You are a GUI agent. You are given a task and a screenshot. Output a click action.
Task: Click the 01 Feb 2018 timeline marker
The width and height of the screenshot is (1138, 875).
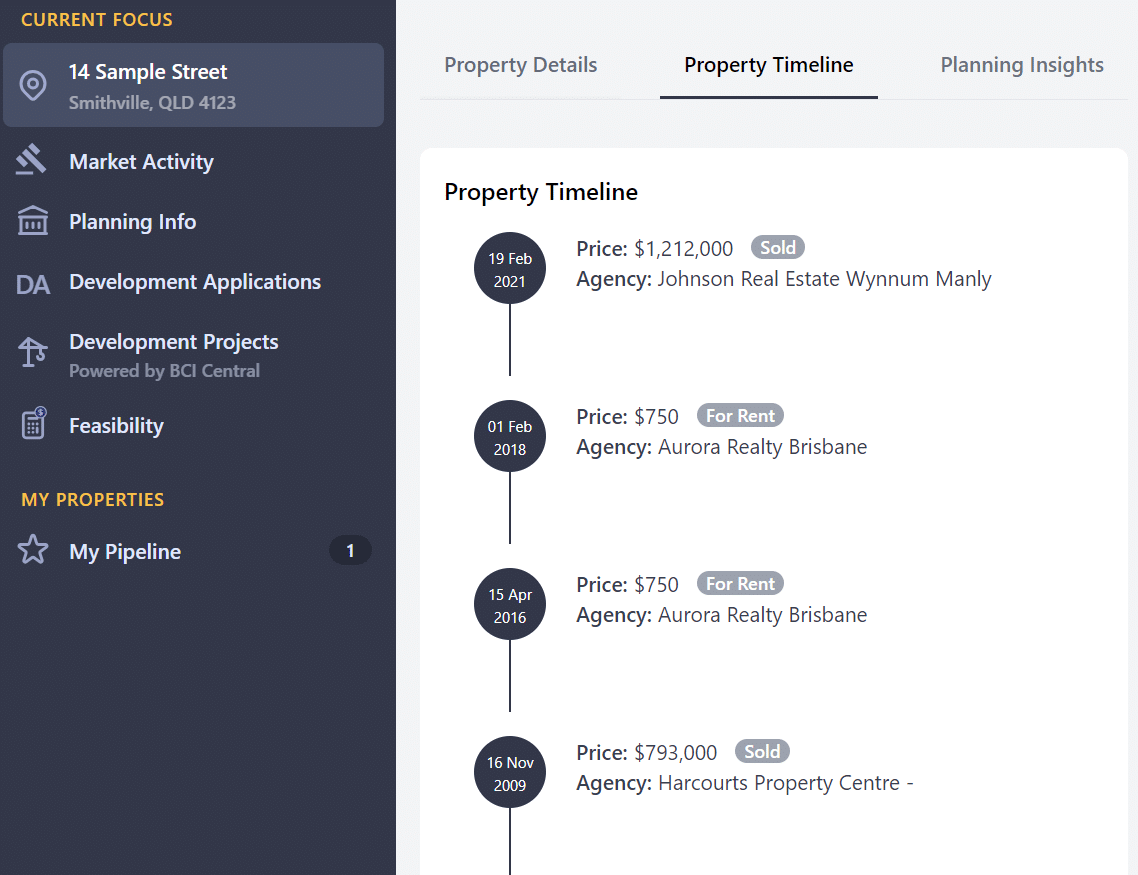pyautogui.click(x=509, y=436)
